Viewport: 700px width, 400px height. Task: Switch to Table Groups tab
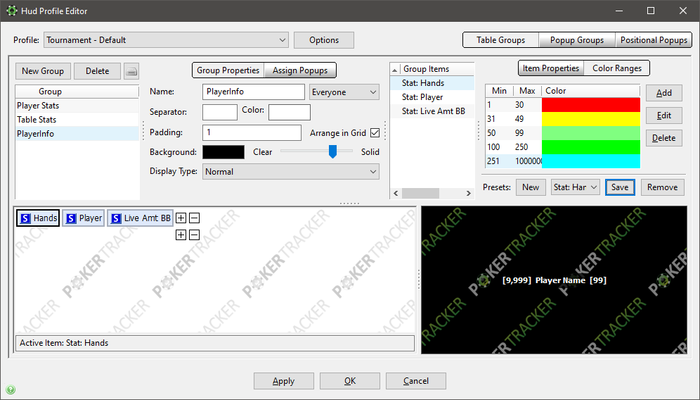[501, 40]
